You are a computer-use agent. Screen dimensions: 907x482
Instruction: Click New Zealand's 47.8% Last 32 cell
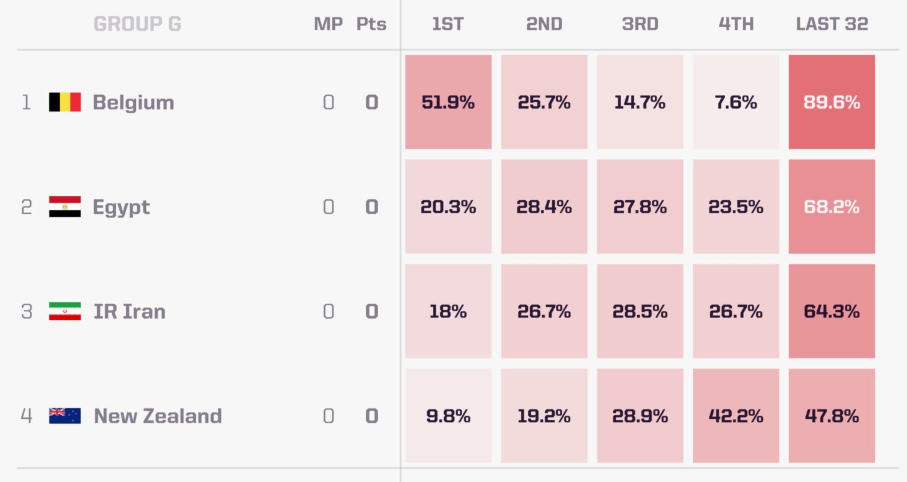coord(832,415)
